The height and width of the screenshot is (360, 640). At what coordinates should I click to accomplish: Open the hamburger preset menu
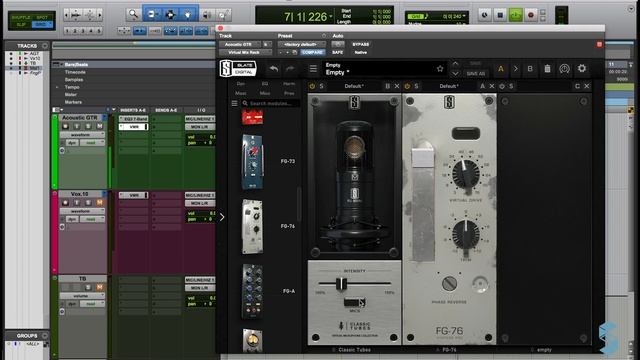tap(313, 69)
